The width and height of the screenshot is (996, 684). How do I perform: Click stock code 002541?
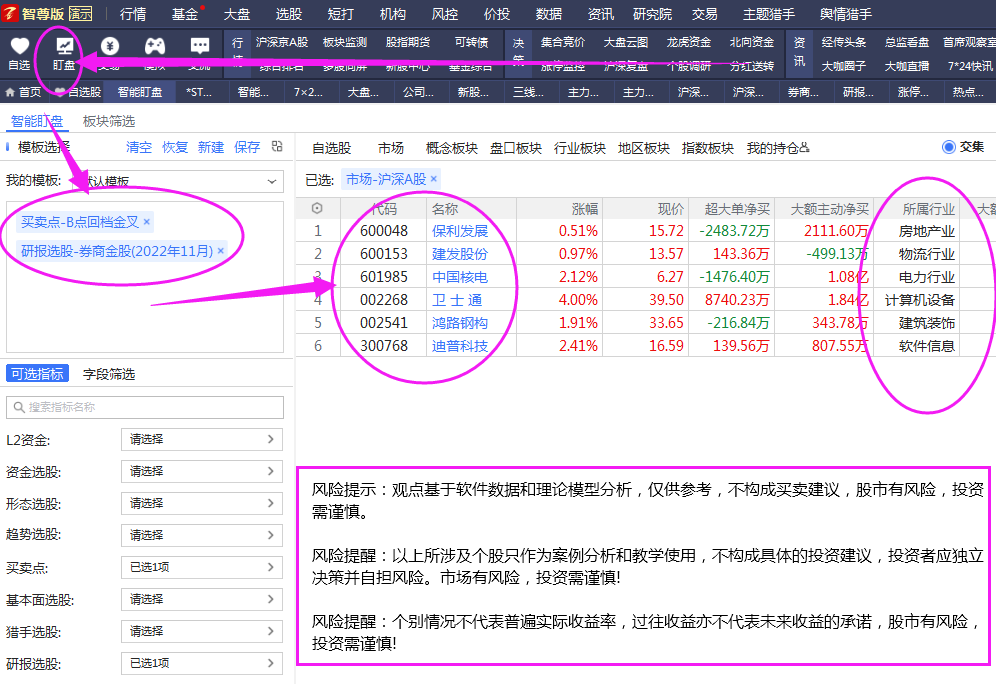[384, 323]
